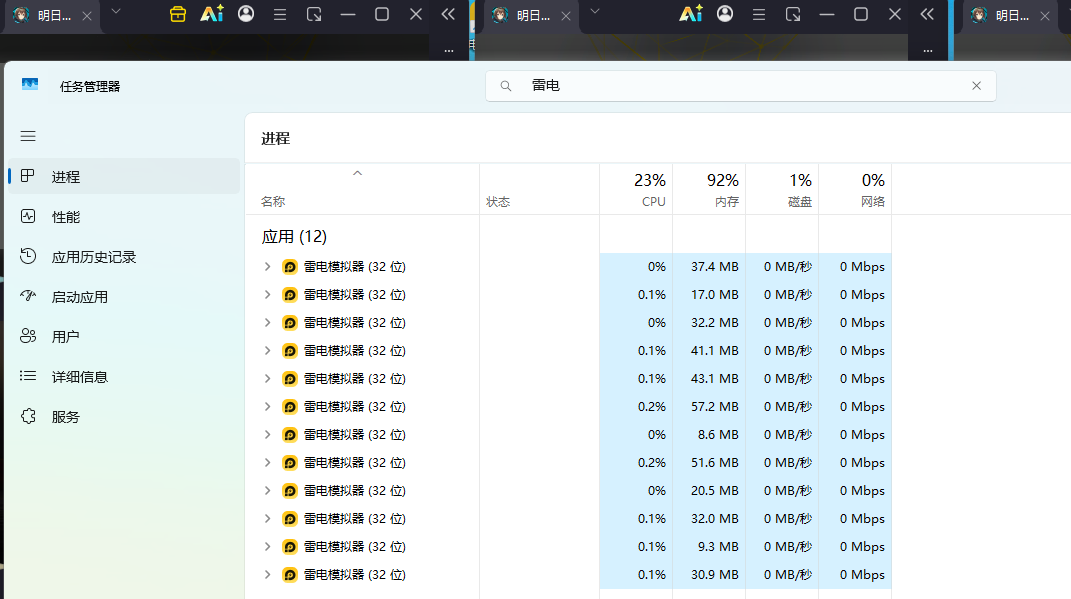The height and width of the screenshot is (599, 1071).
Task: Select the 9.3 MB memory cell
Action: pyautogui.click(x=709, y=546)
